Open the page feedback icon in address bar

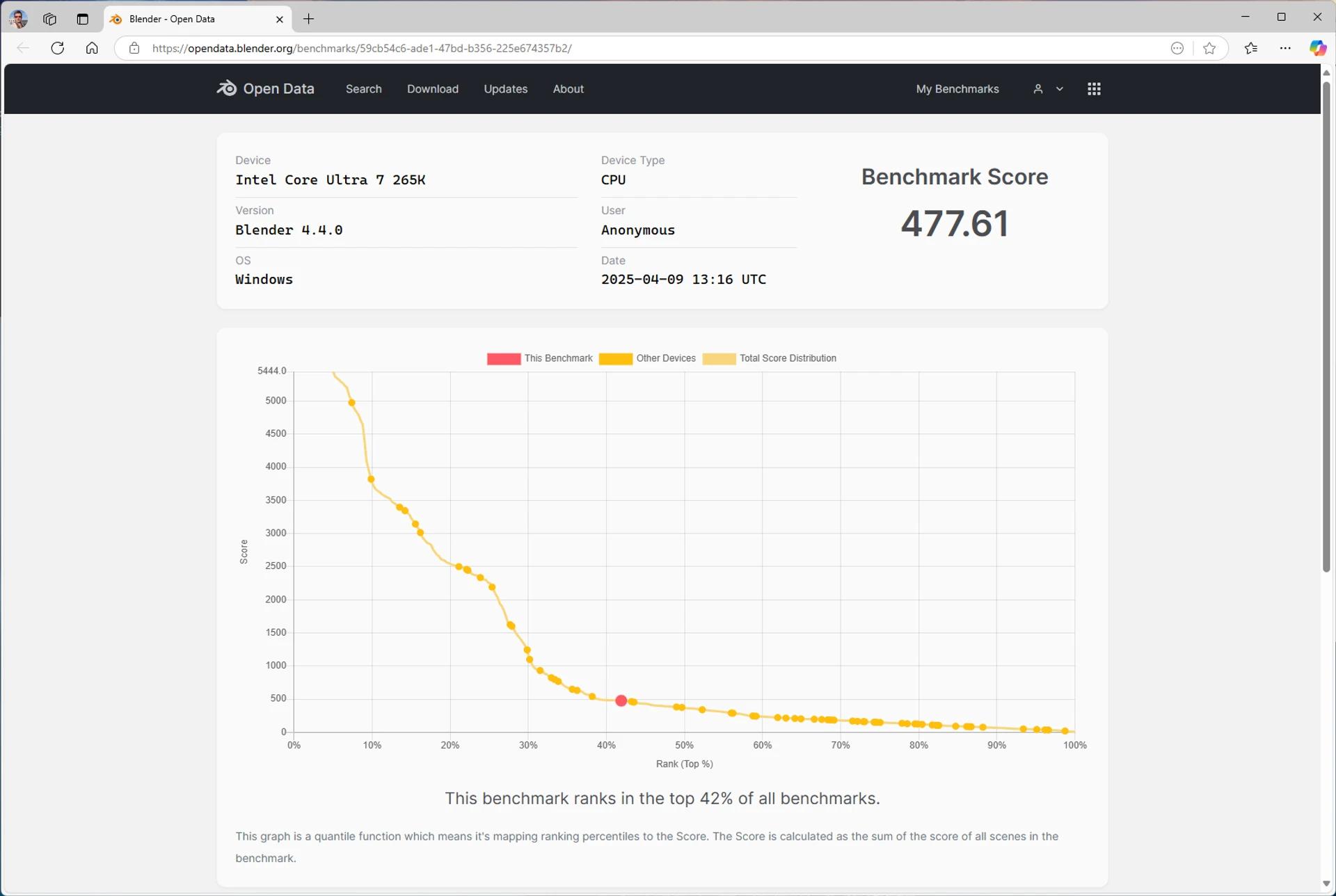pyautogui.click(x=1177, y=48)
